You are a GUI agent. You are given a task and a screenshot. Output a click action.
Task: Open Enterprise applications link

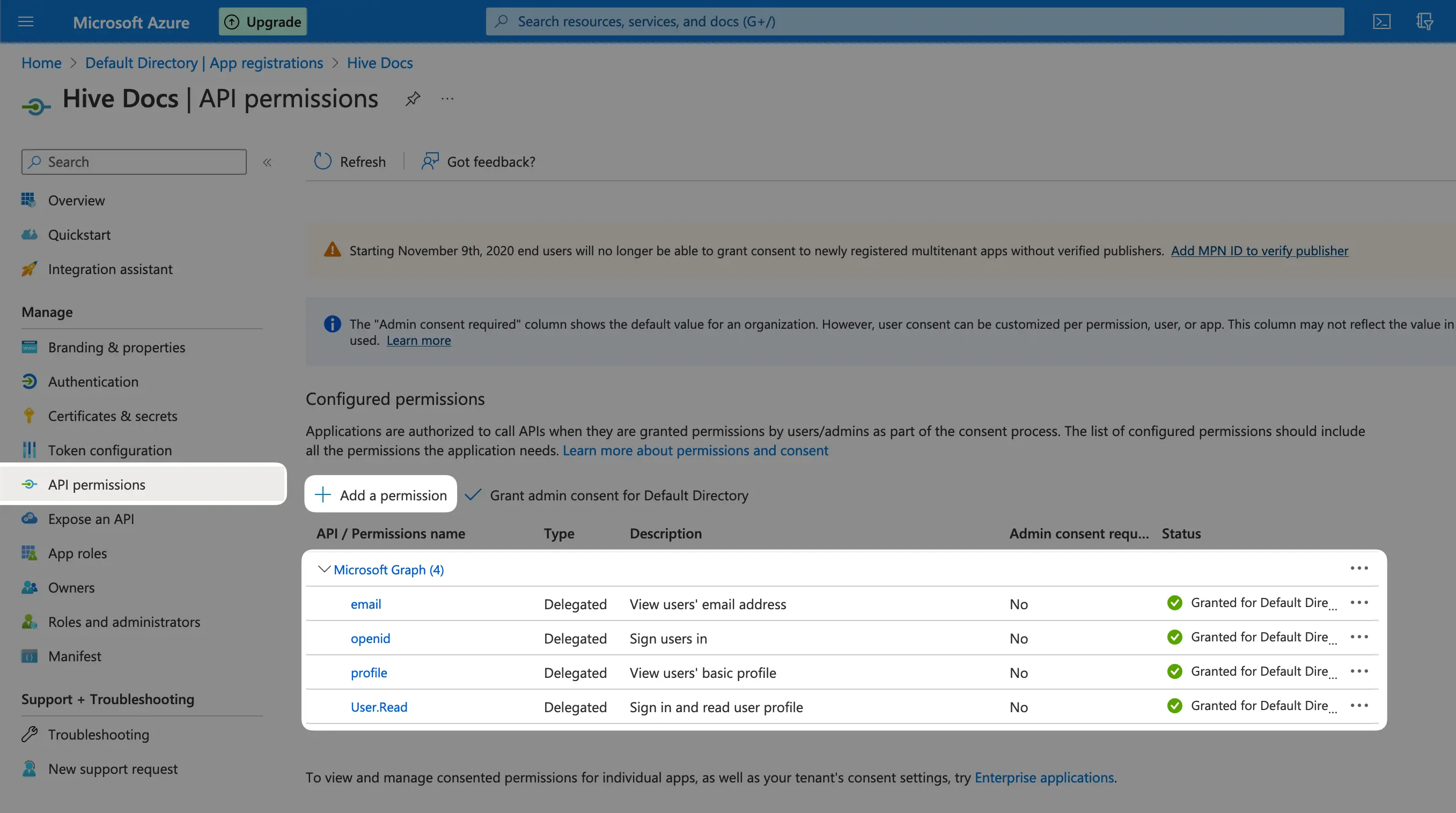click(1044, 778)
